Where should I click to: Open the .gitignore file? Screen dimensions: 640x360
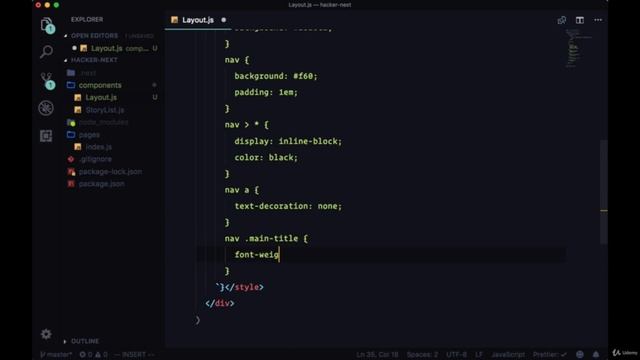pos(95,159)
